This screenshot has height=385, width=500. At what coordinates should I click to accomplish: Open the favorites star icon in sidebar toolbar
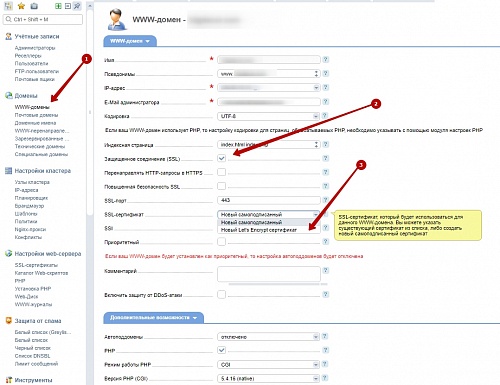(21, 6)
